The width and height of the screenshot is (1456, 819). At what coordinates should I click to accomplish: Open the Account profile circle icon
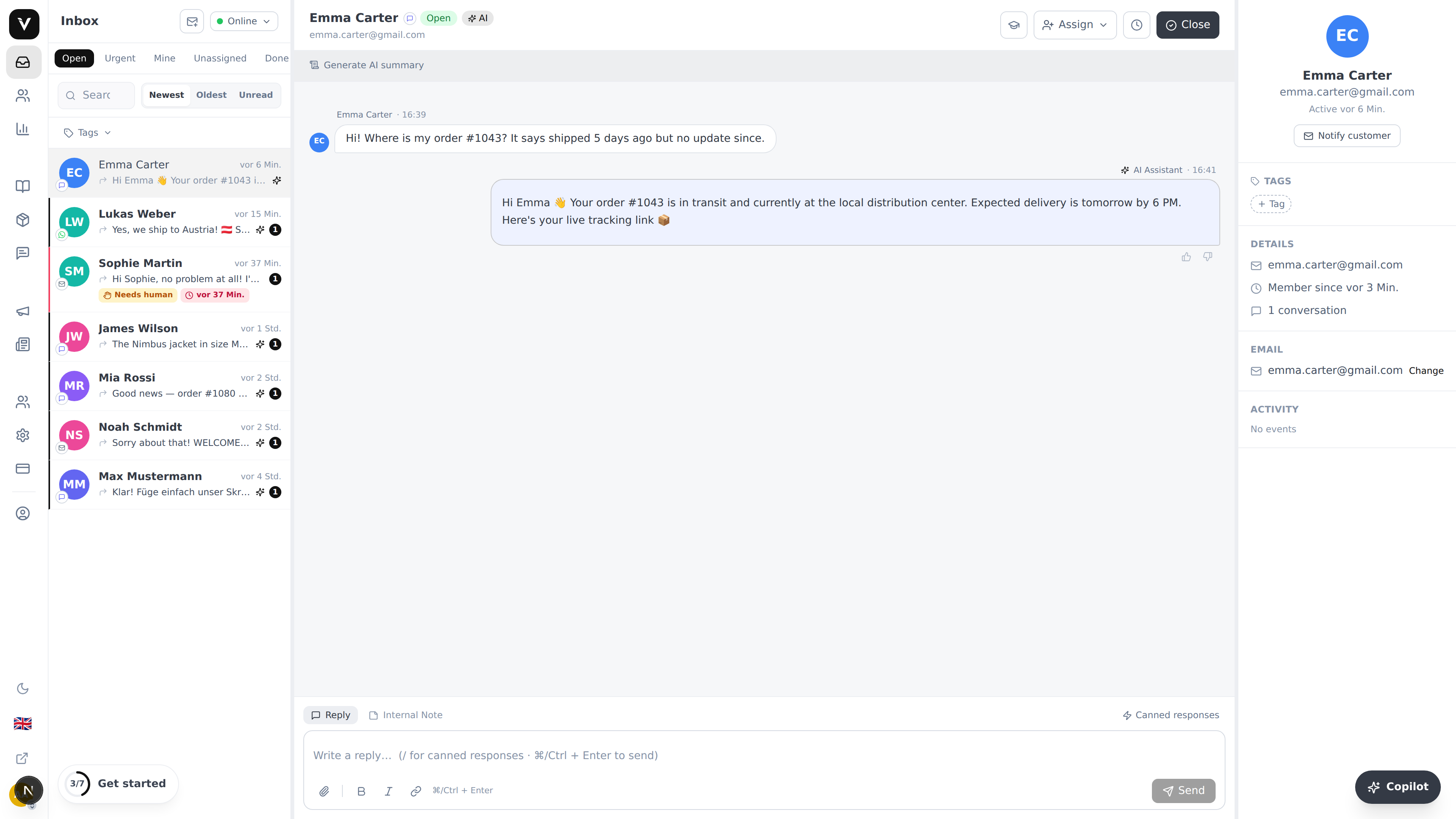pyautogui.click(x=23, y=513)
